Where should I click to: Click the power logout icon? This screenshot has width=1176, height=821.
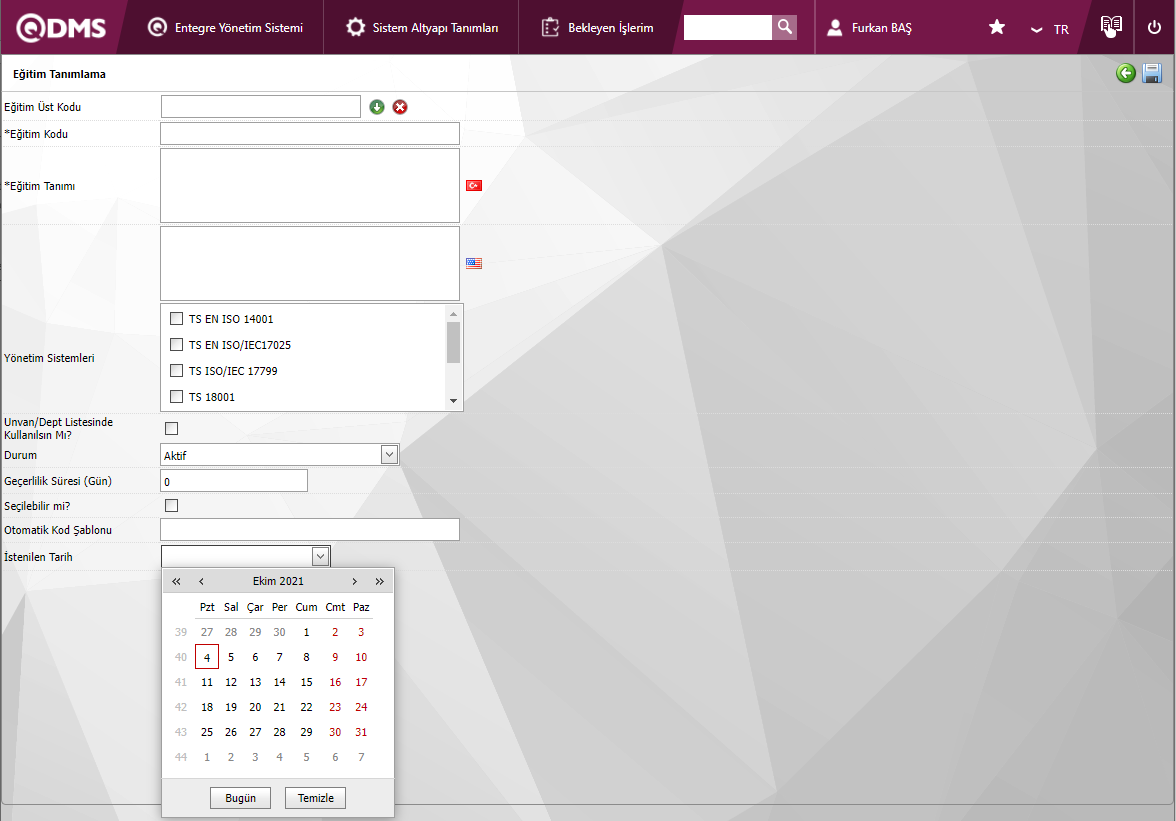click(1154, 28)
